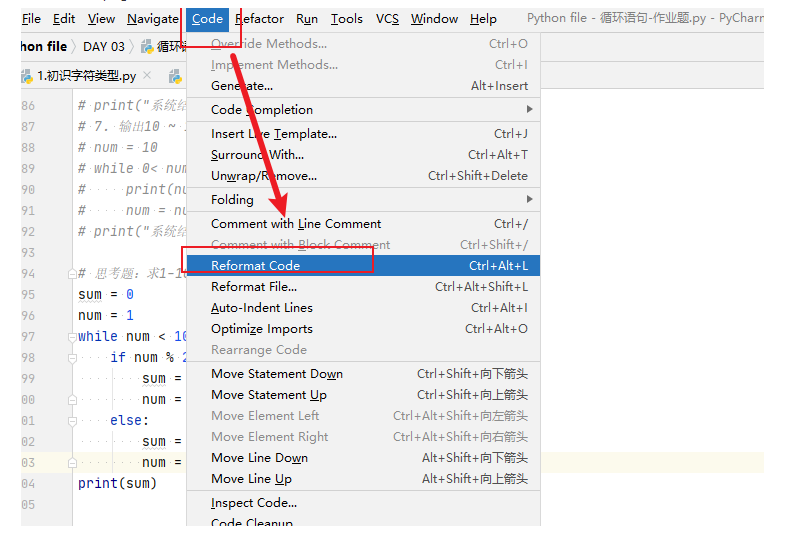Collapse the 'if num %' block fold marker
Viewport: 789px width, 543px height.
click(72, 358)
